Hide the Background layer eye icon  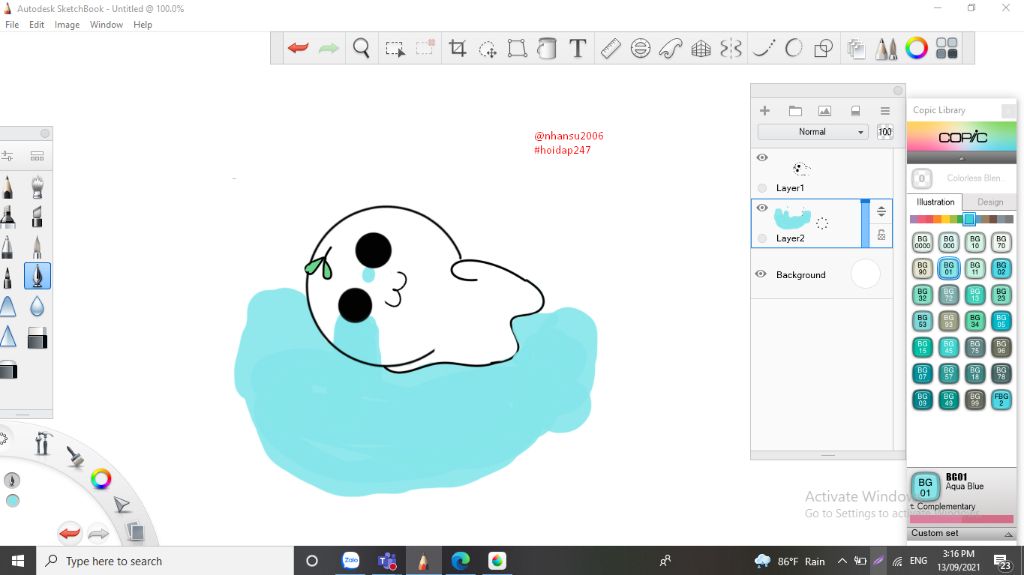tap(761, 274)
